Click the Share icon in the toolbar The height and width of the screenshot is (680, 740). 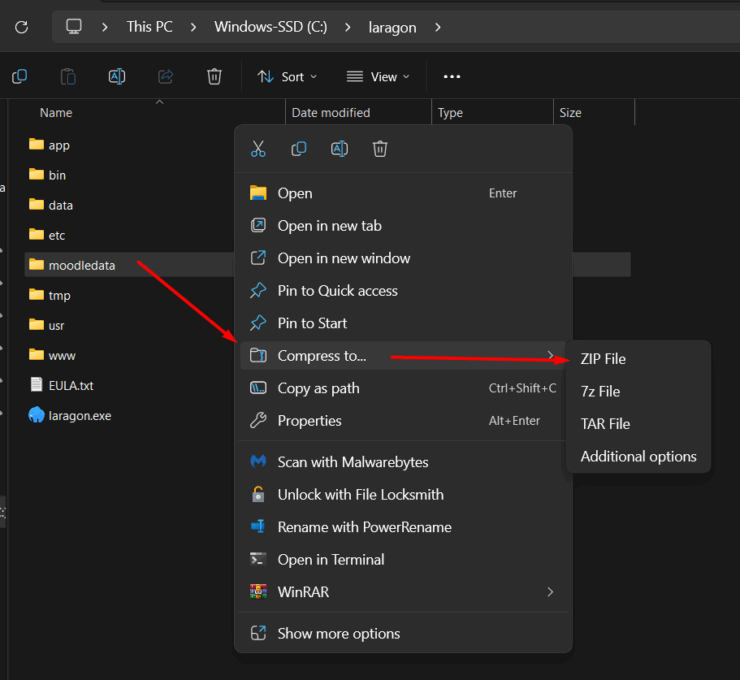click(x=165, y=76)
